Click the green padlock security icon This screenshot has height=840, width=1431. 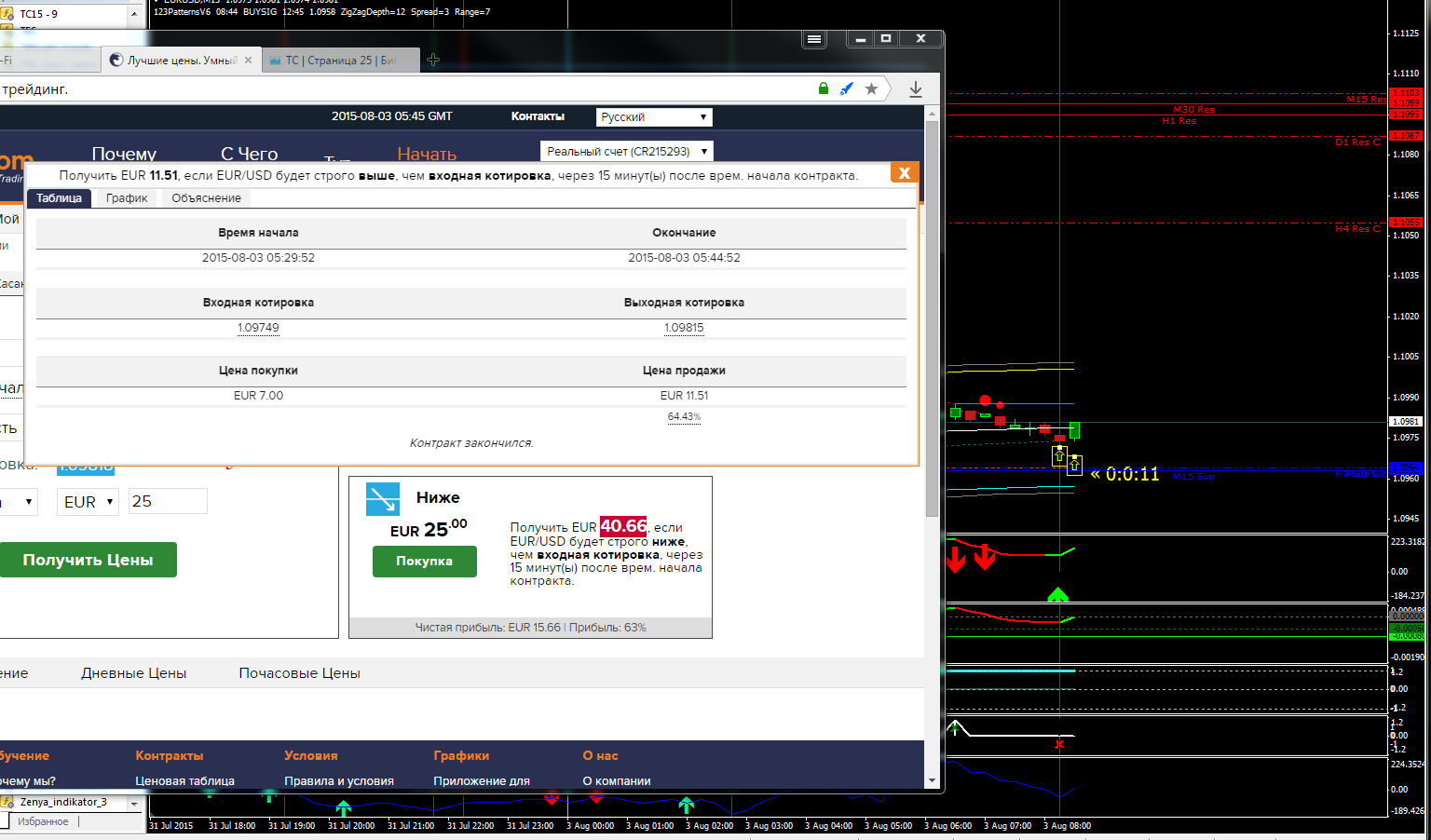coord(824,88)
